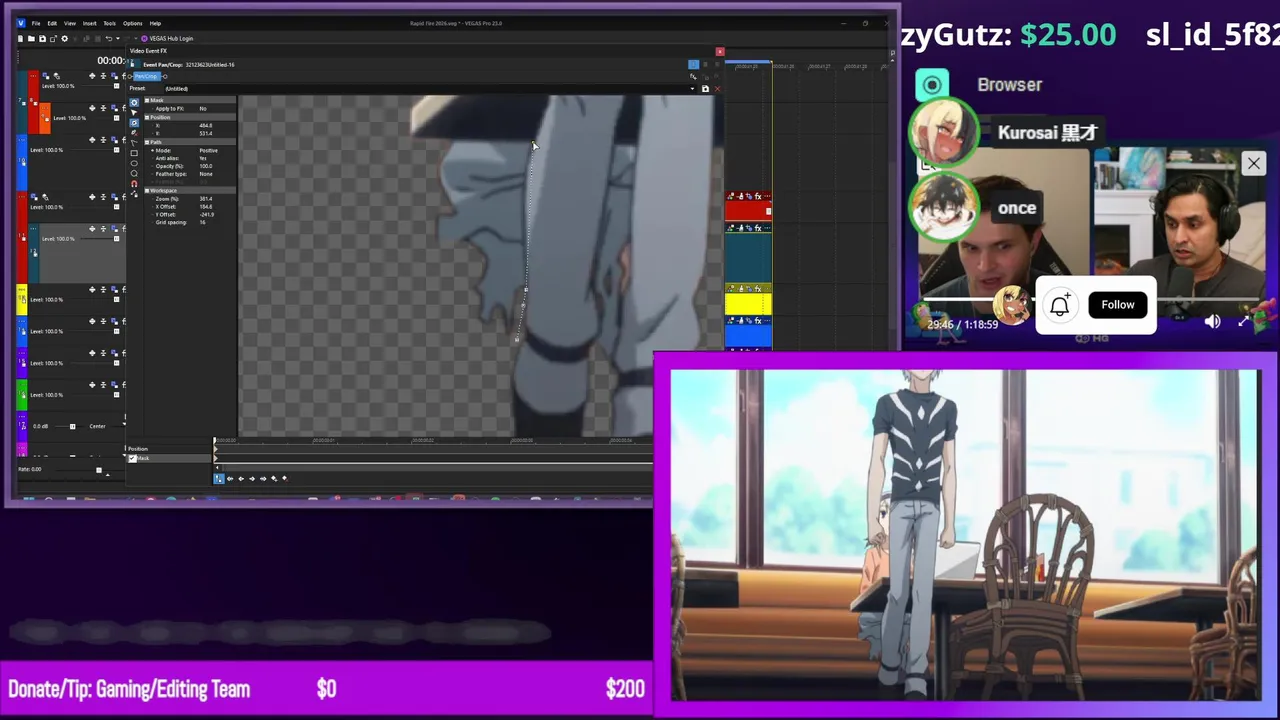The width and height of the screenshot is (1280, 720).
Task: Expand the undo history dropdown arrow
Action: tap(118, 39)
